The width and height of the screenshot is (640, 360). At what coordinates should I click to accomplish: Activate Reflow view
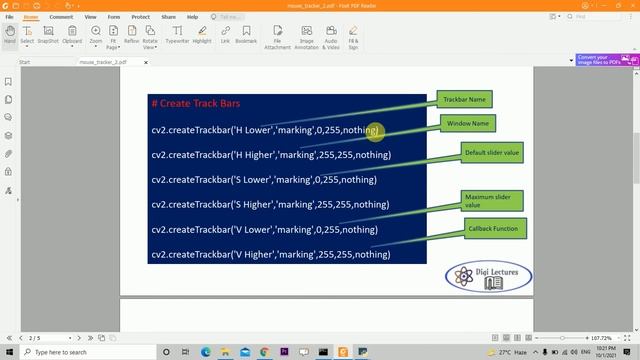click(x=132, y=34)
